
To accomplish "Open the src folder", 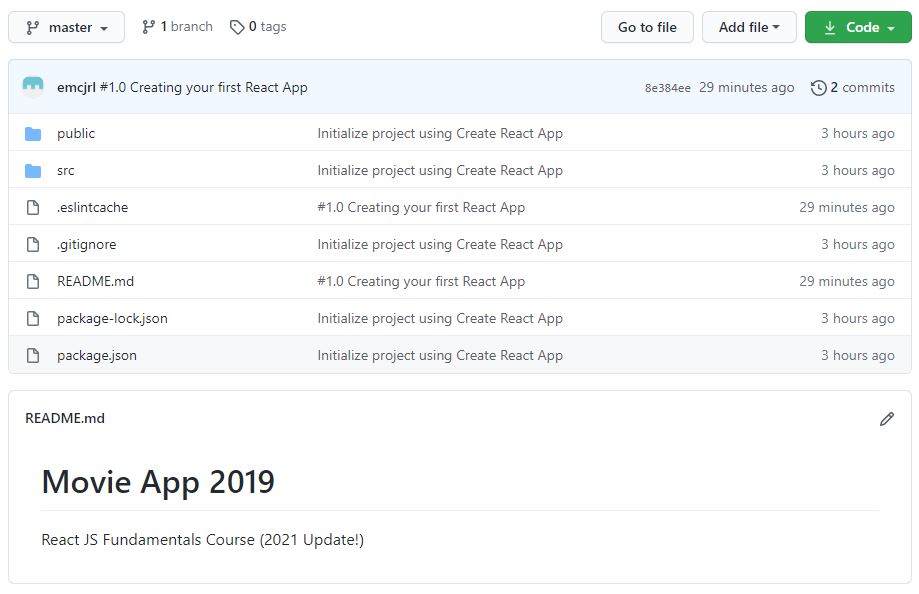I will (x=66, y=171).
